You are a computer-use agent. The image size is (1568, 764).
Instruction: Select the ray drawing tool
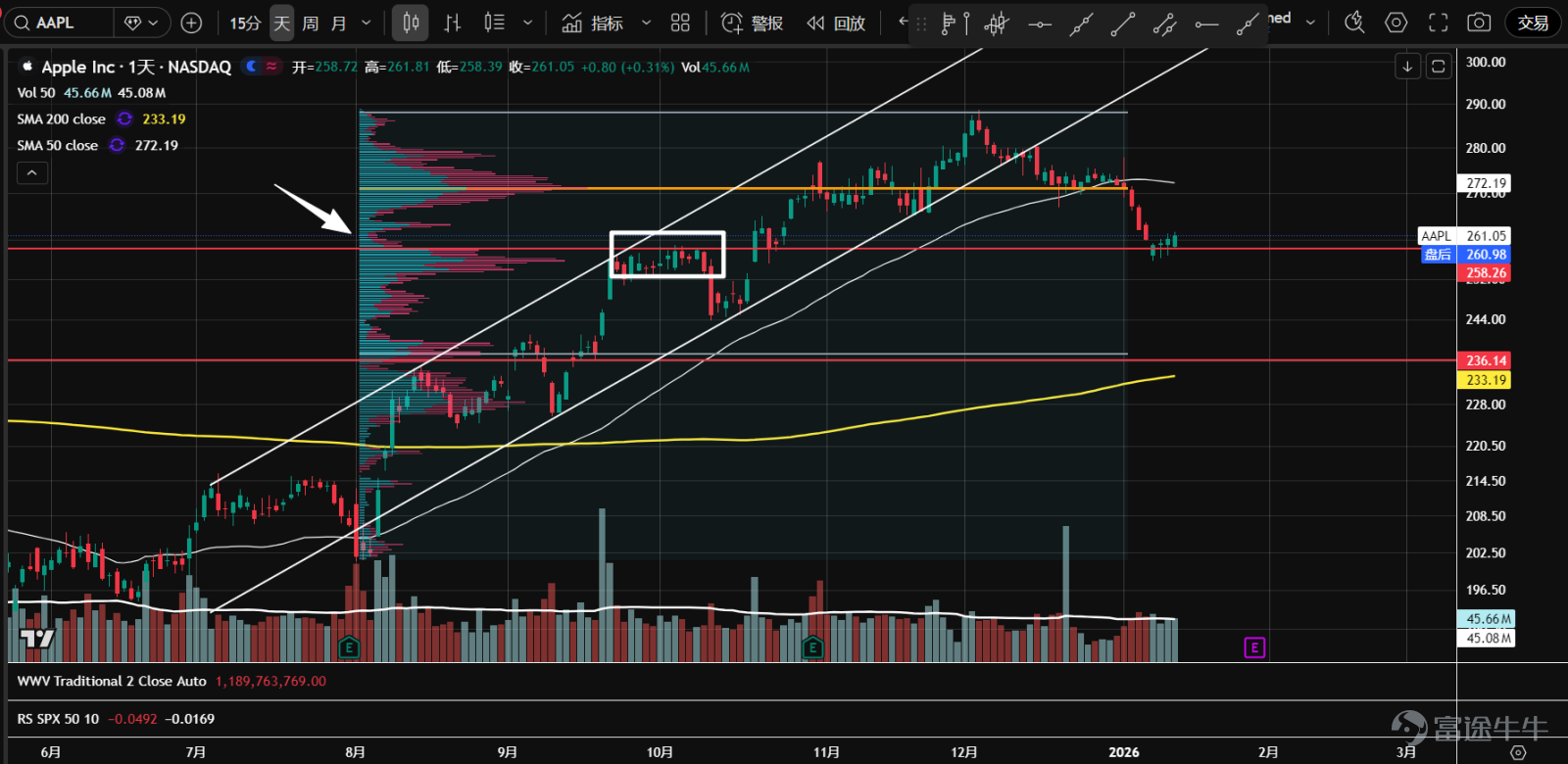[1081, 24]
